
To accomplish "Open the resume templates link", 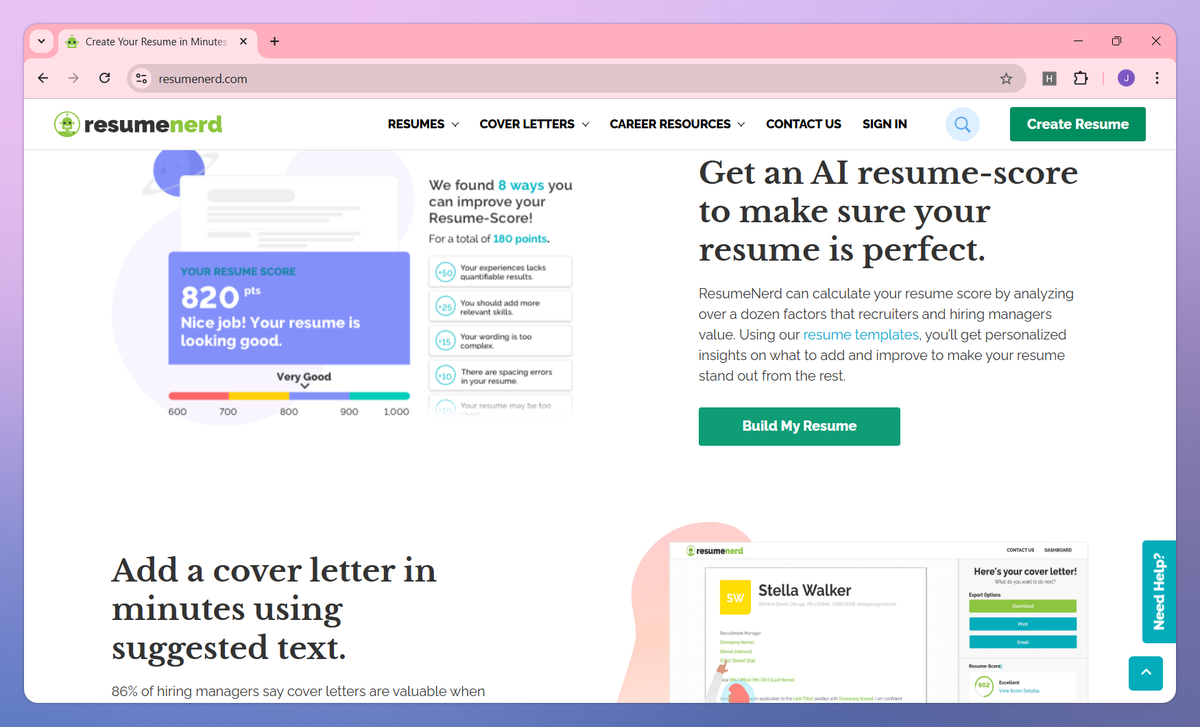I will pyautogui.click(x=860, y=335).
